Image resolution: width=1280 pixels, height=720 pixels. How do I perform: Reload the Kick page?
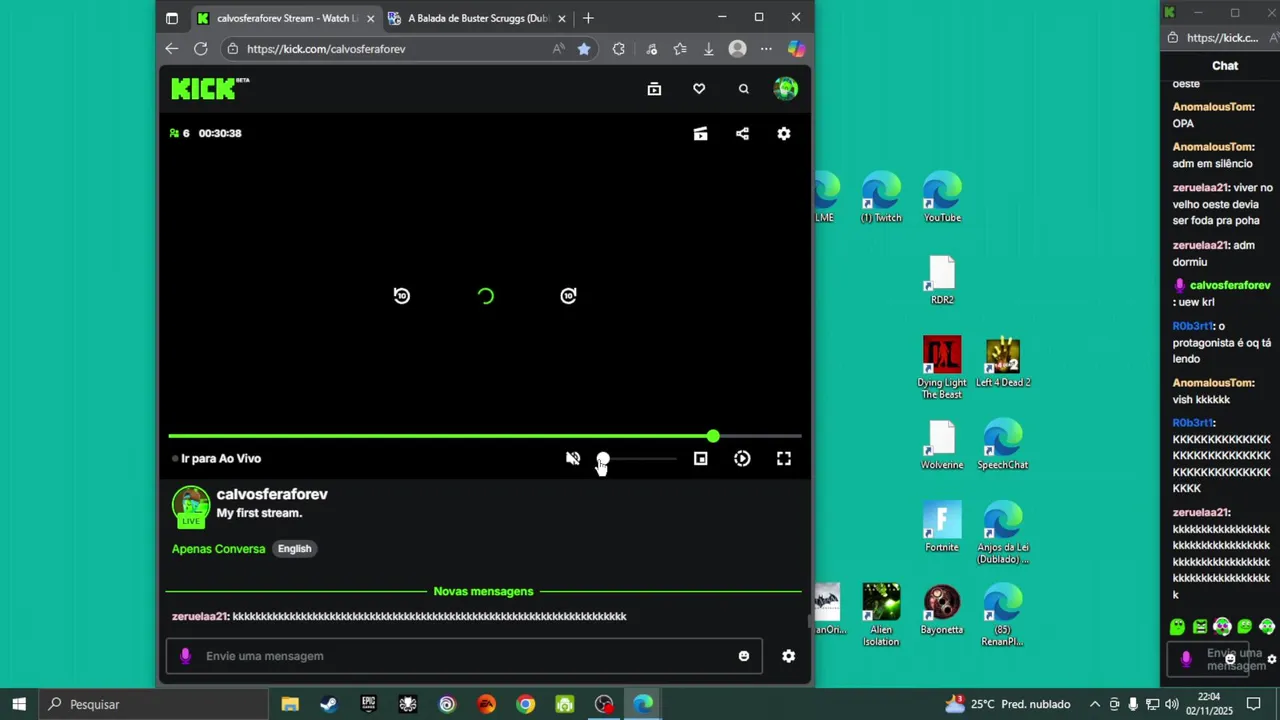[x=201, y=48]
